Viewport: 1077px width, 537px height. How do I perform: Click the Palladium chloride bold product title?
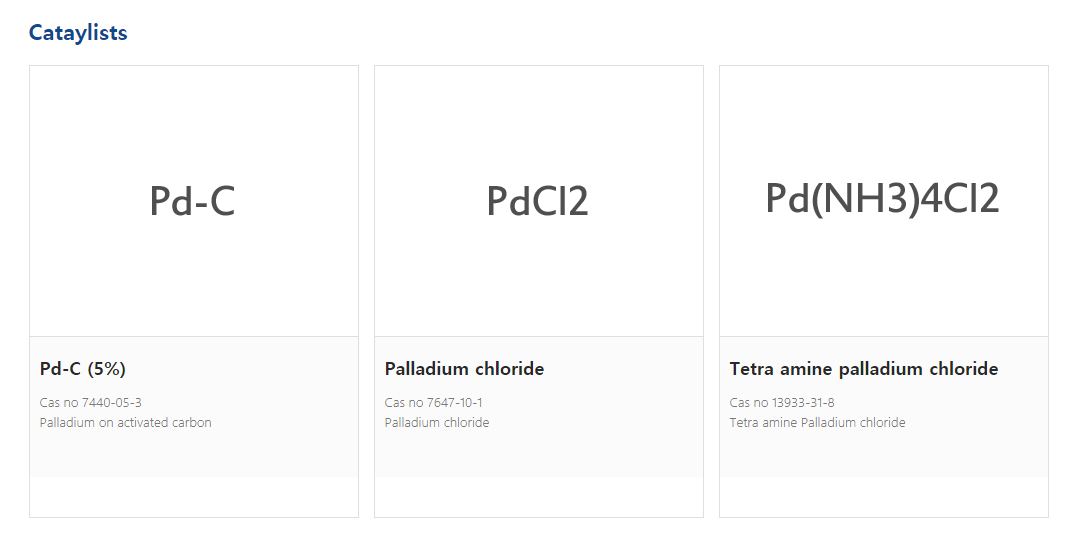(x=464, y=369)
